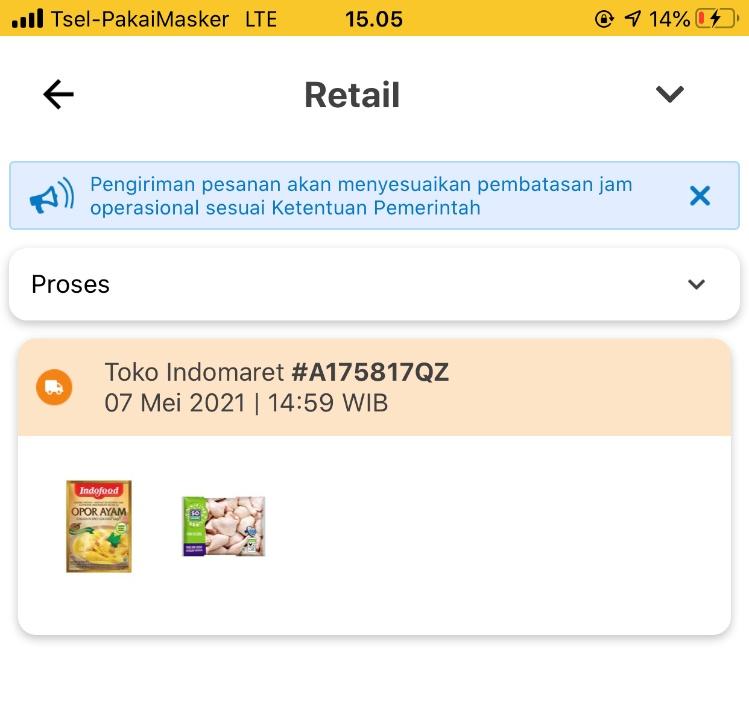View the Indofood Opor Ayam product image
Image resolution: width=749 pixels, height=709 pixels.
(x=99, y=526)
